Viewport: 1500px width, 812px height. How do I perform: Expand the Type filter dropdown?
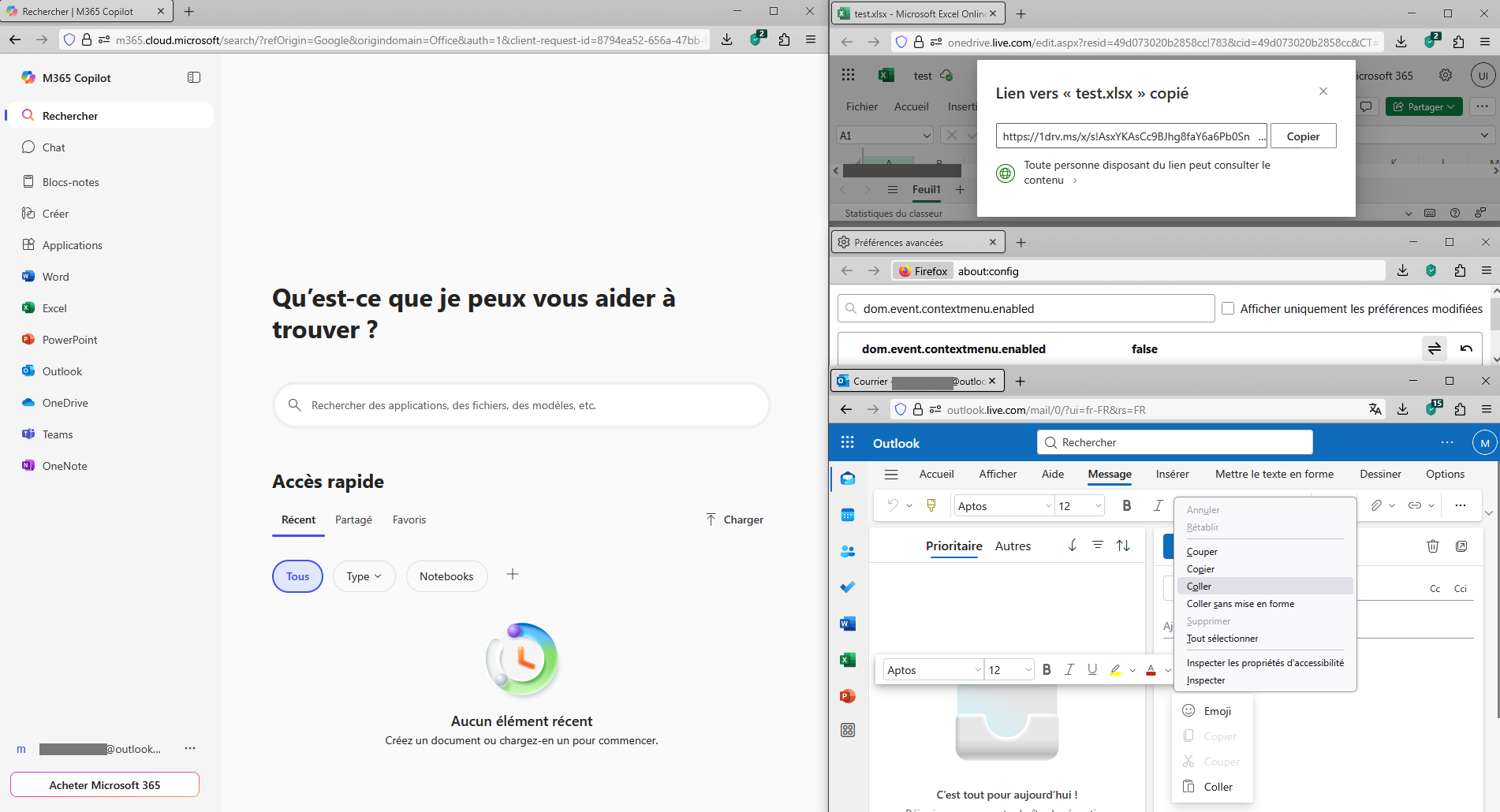tap(364, 576)
